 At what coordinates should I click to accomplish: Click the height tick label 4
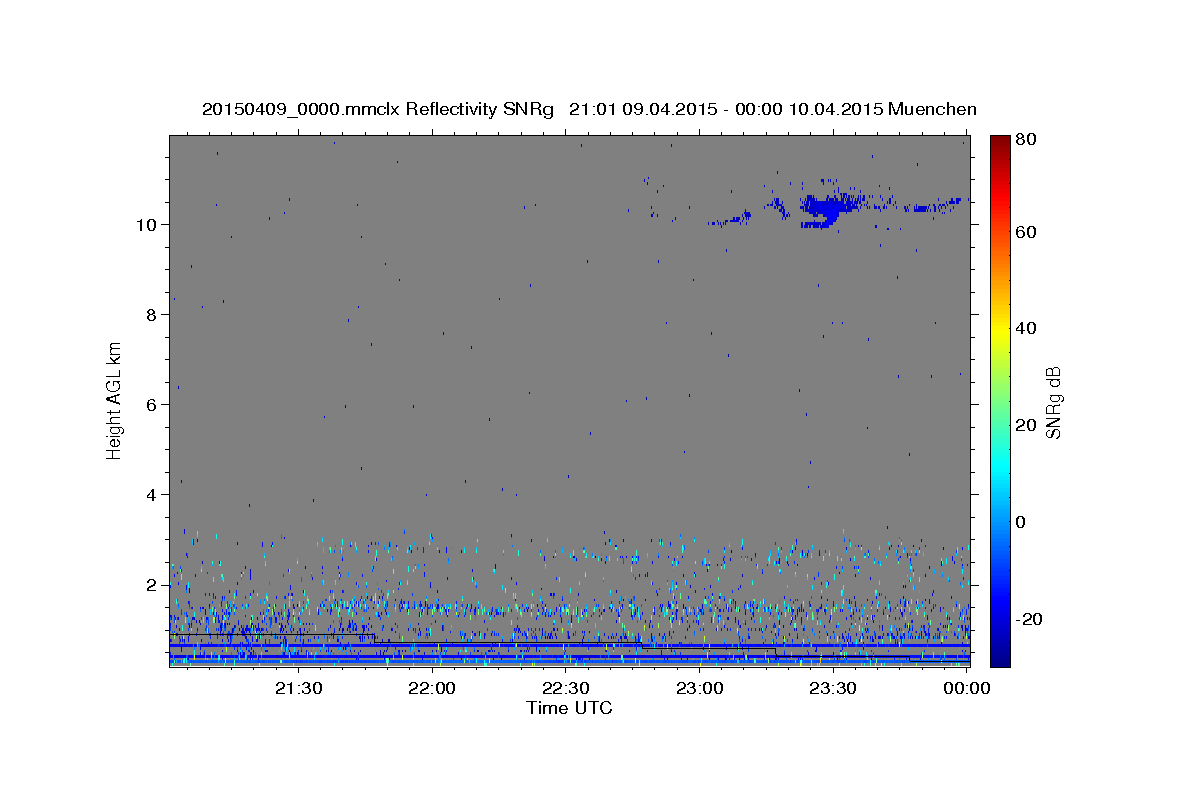[x=152, y=494]
